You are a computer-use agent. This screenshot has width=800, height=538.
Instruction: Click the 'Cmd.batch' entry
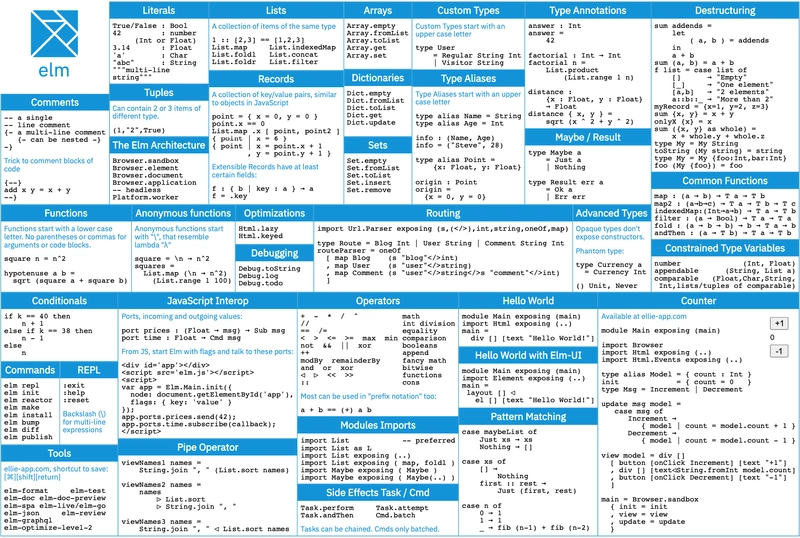click(x=395, y=516)
